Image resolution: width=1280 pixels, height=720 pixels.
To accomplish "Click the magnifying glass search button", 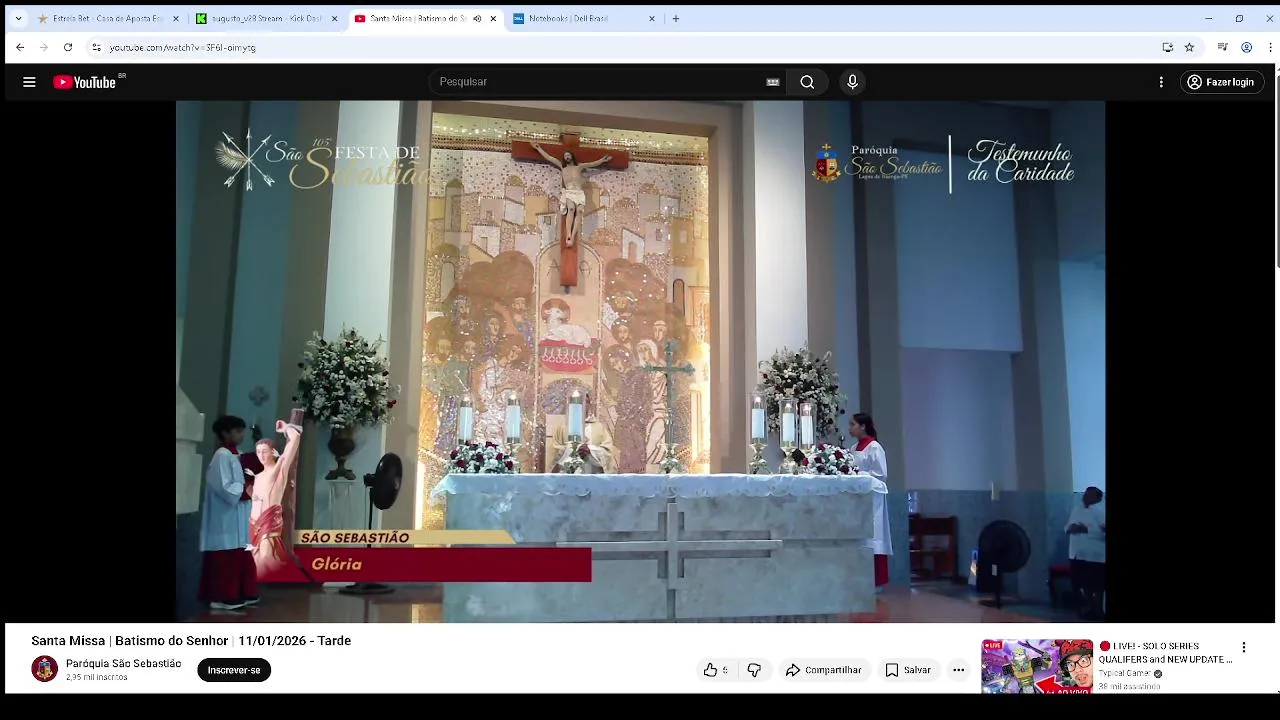I will pos(807,82).
